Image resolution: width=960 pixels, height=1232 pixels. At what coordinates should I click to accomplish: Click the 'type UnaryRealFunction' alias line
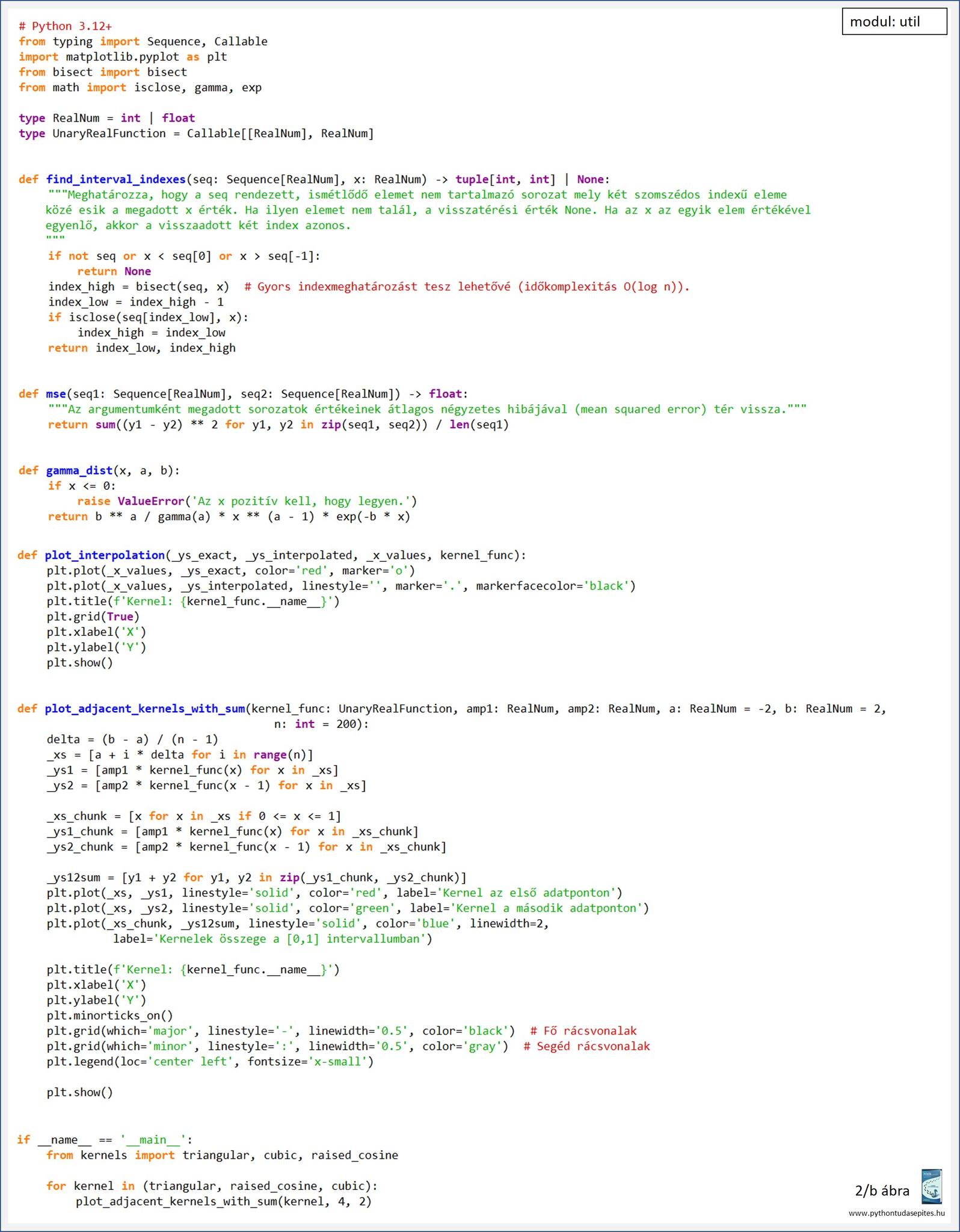click(196, 134)
